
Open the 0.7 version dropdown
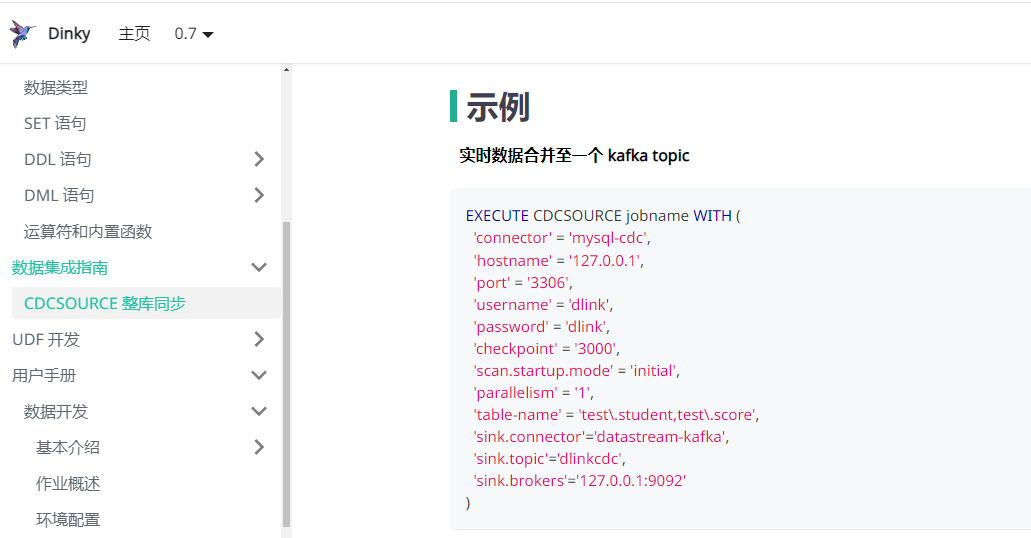point(194,34)
